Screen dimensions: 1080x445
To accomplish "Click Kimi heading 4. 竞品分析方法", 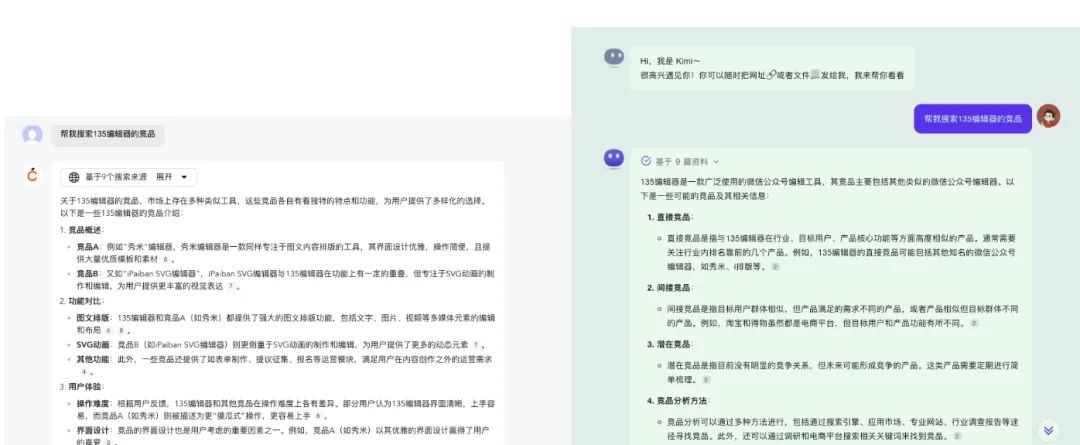I will click(678, 400).
